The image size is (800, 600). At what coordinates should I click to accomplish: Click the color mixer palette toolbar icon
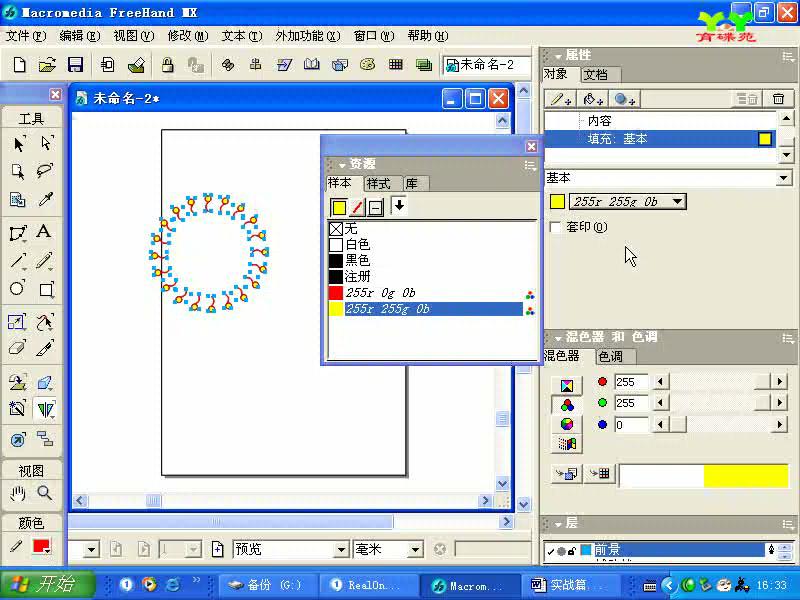[x=367, y=64]
